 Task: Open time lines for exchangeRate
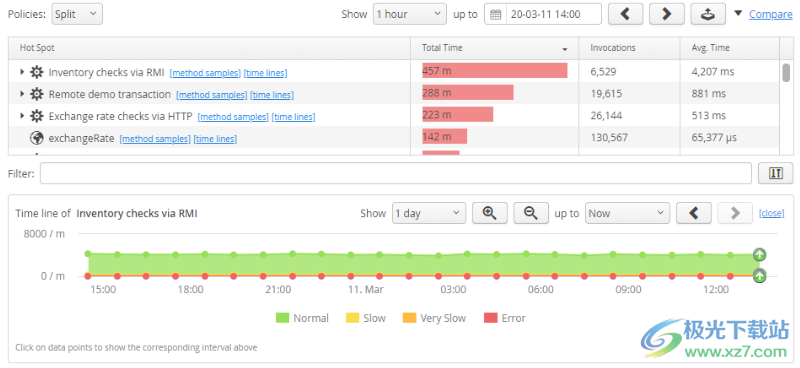tap(215, 139)
